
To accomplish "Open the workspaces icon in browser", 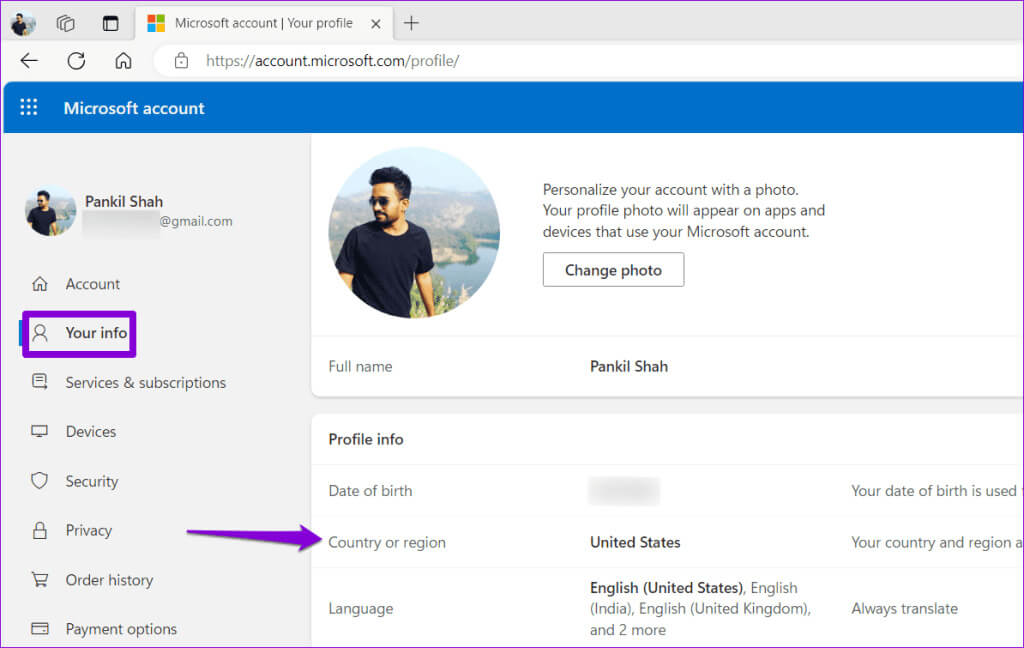I will point(65,24).
